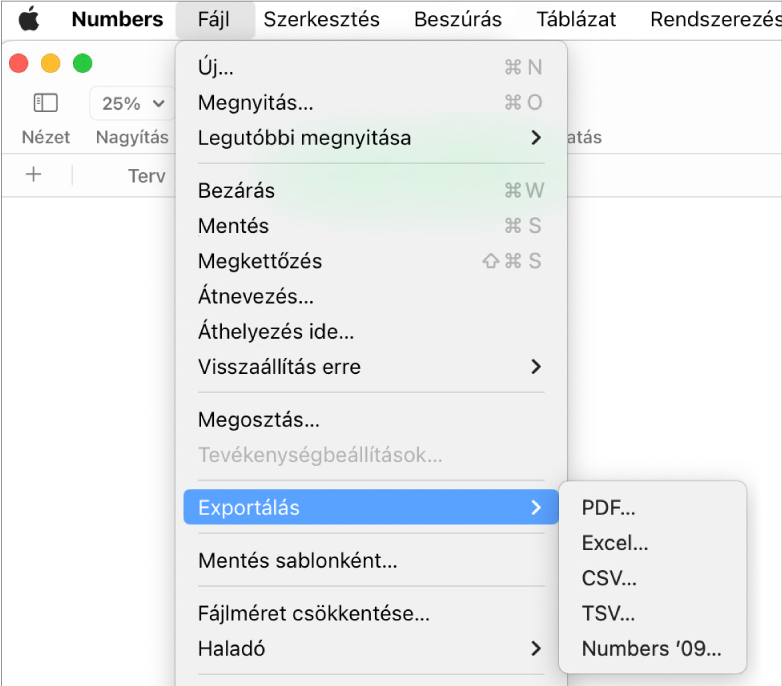Click the green full-screen button
Screen dimensions: 782x686
[83, 63]
